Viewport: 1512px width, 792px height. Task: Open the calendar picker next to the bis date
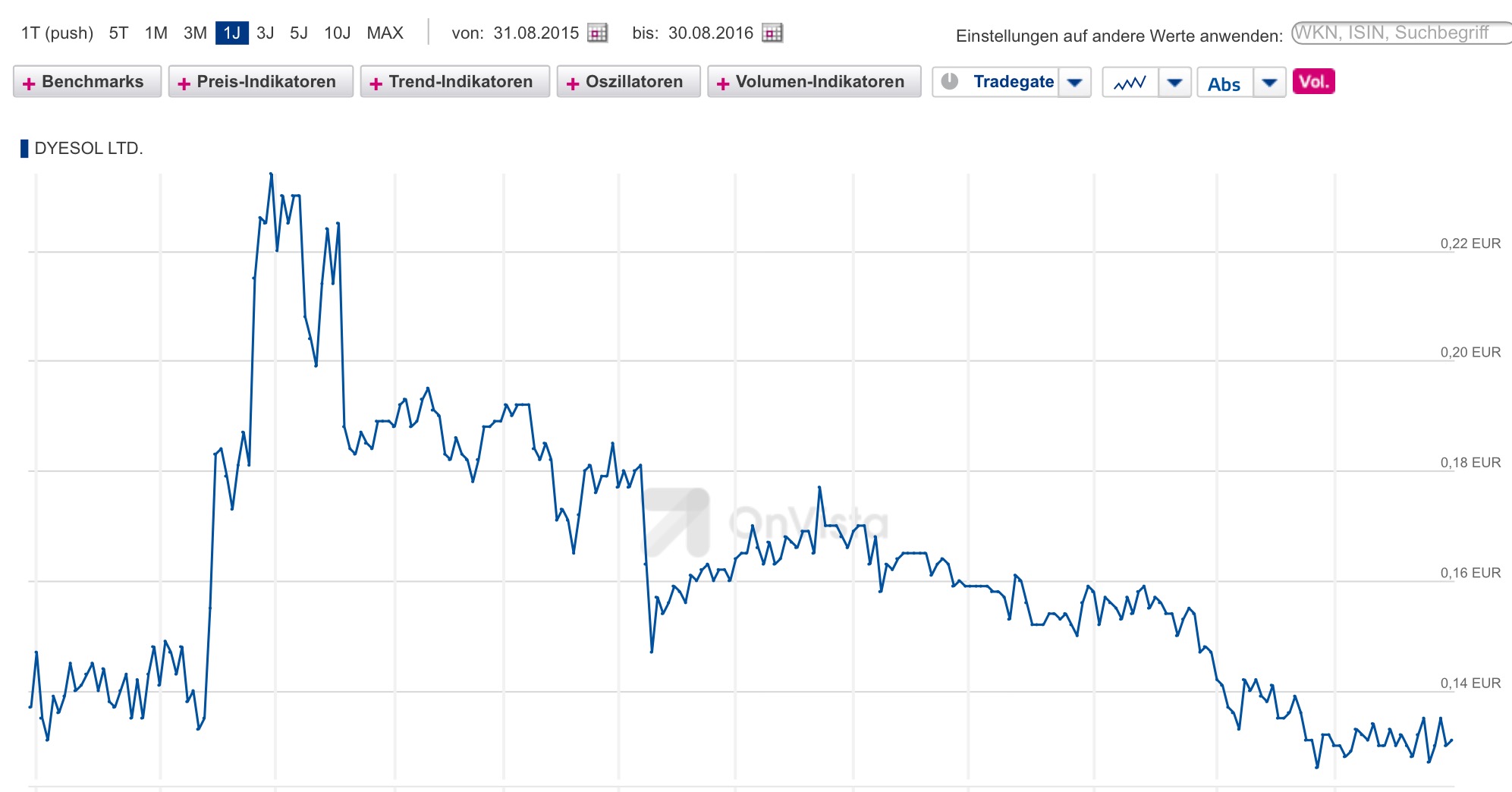pyautogui.click(x=773, y=33)
